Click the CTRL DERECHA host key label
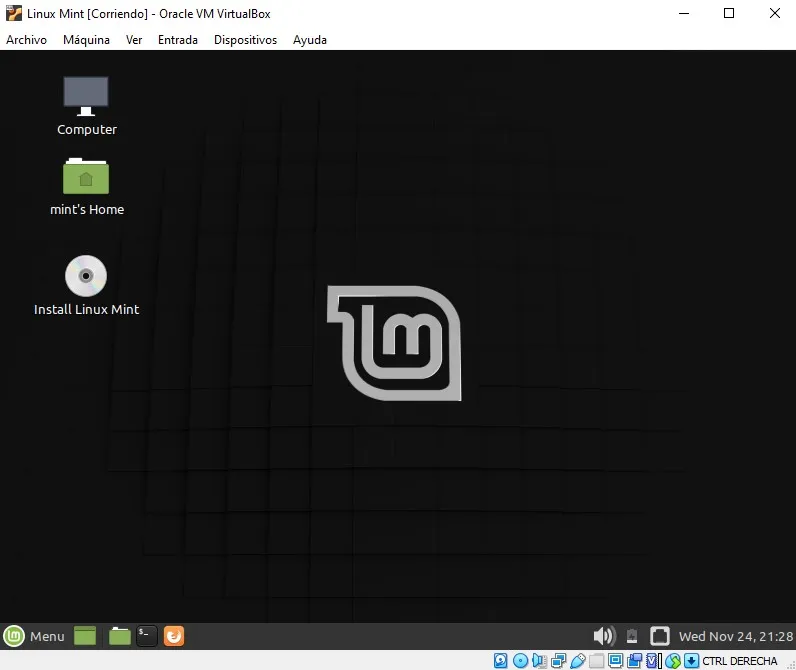Image resolution: width=796 pixels, height=670 pixels. [740, 661]
